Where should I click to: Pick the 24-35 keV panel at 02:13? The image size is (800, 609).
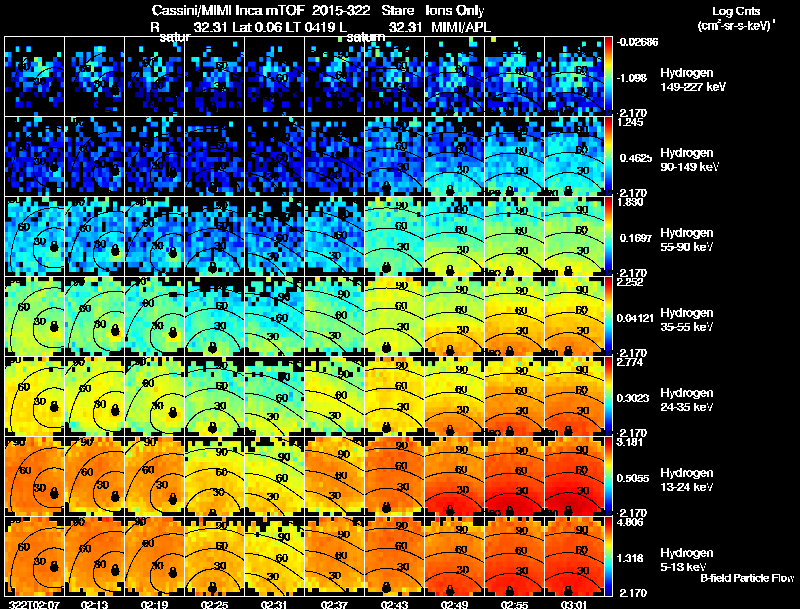pyautogui.click(x=95, y=396)
